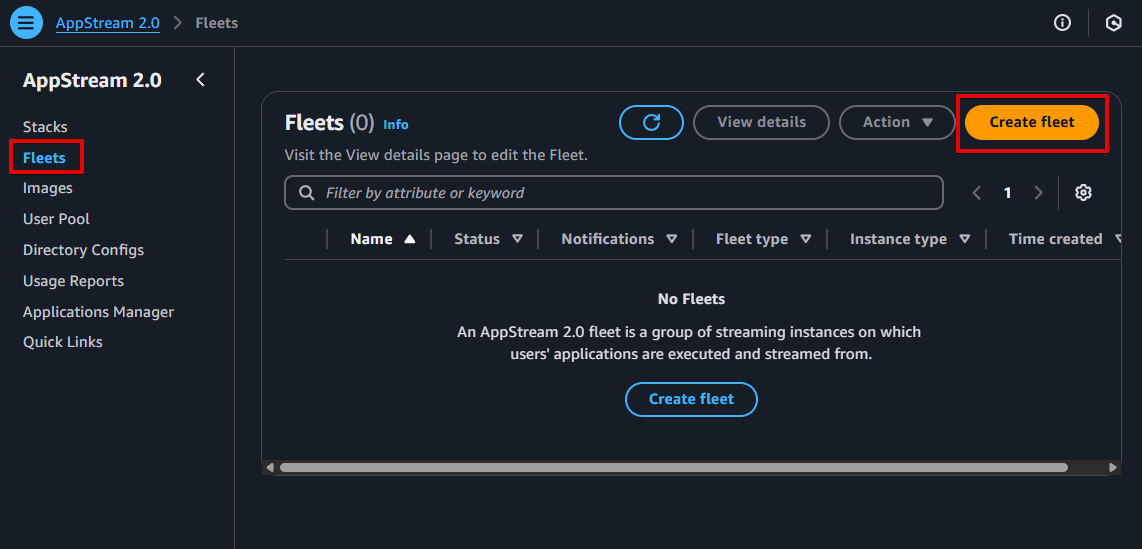Image resolution: width=1142 pixels, height=549 pixels.
Task: Click the Fleets breadcrumb text
Action: pyautogui.click(x=216, y=23)
